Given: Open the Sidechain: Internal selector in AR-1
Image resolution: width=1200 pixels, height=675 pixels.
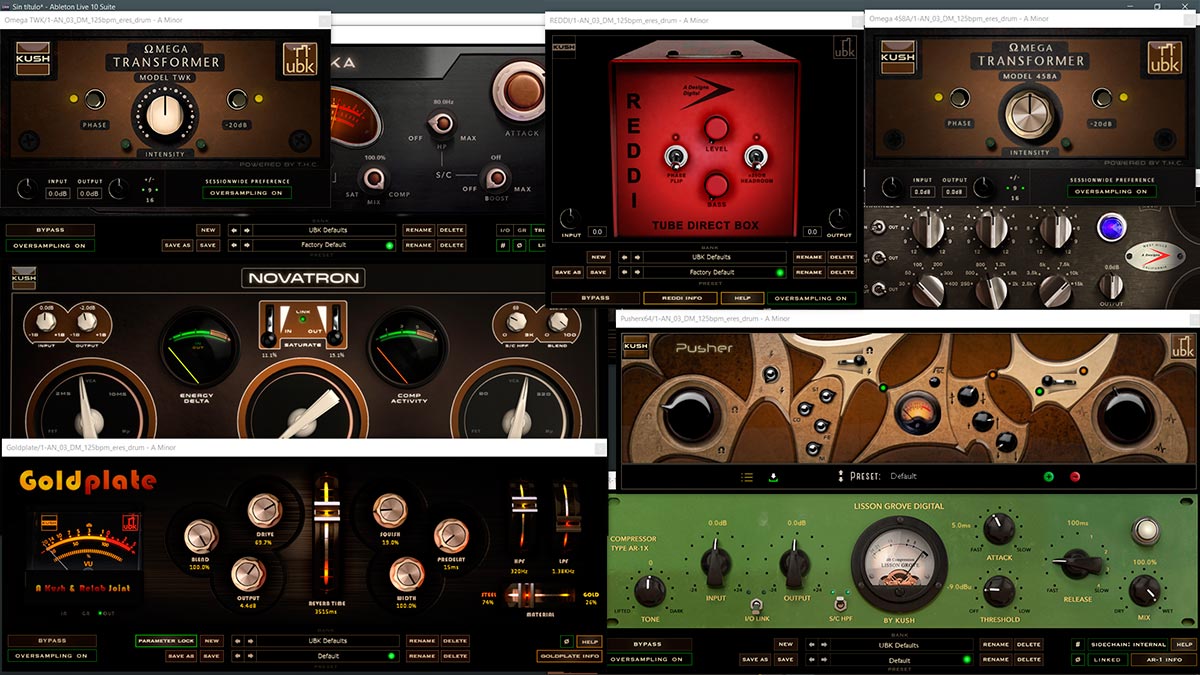Looking at the screenshot, I should [1129, 645].
